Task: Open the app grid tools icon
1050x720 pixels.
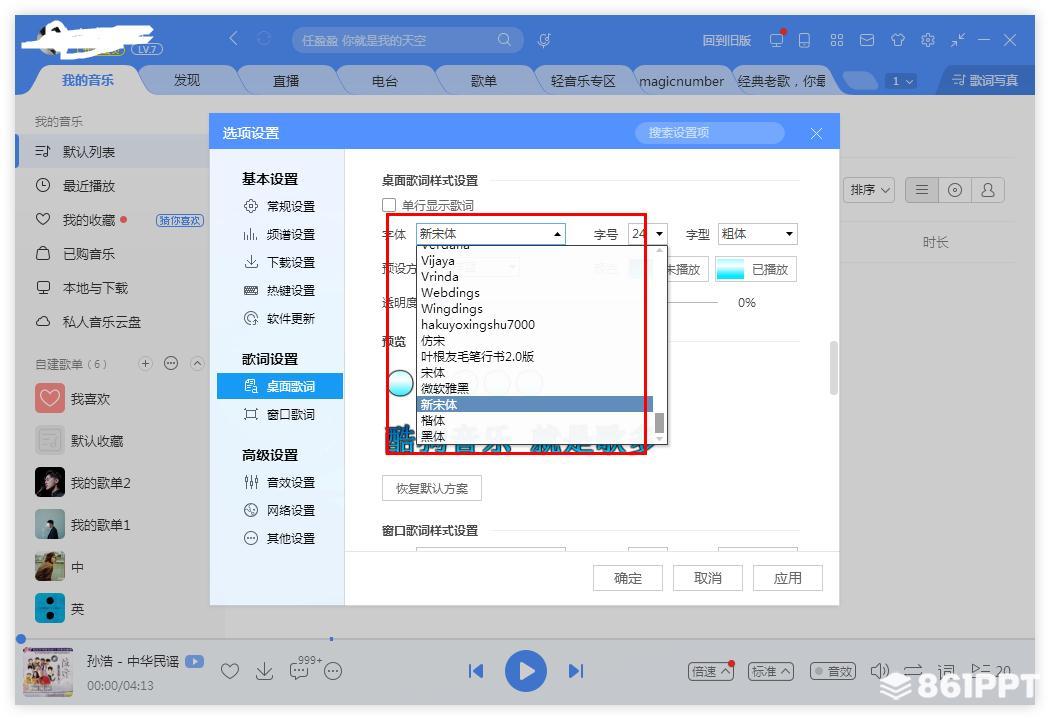Action: click(x=836, y=40)
